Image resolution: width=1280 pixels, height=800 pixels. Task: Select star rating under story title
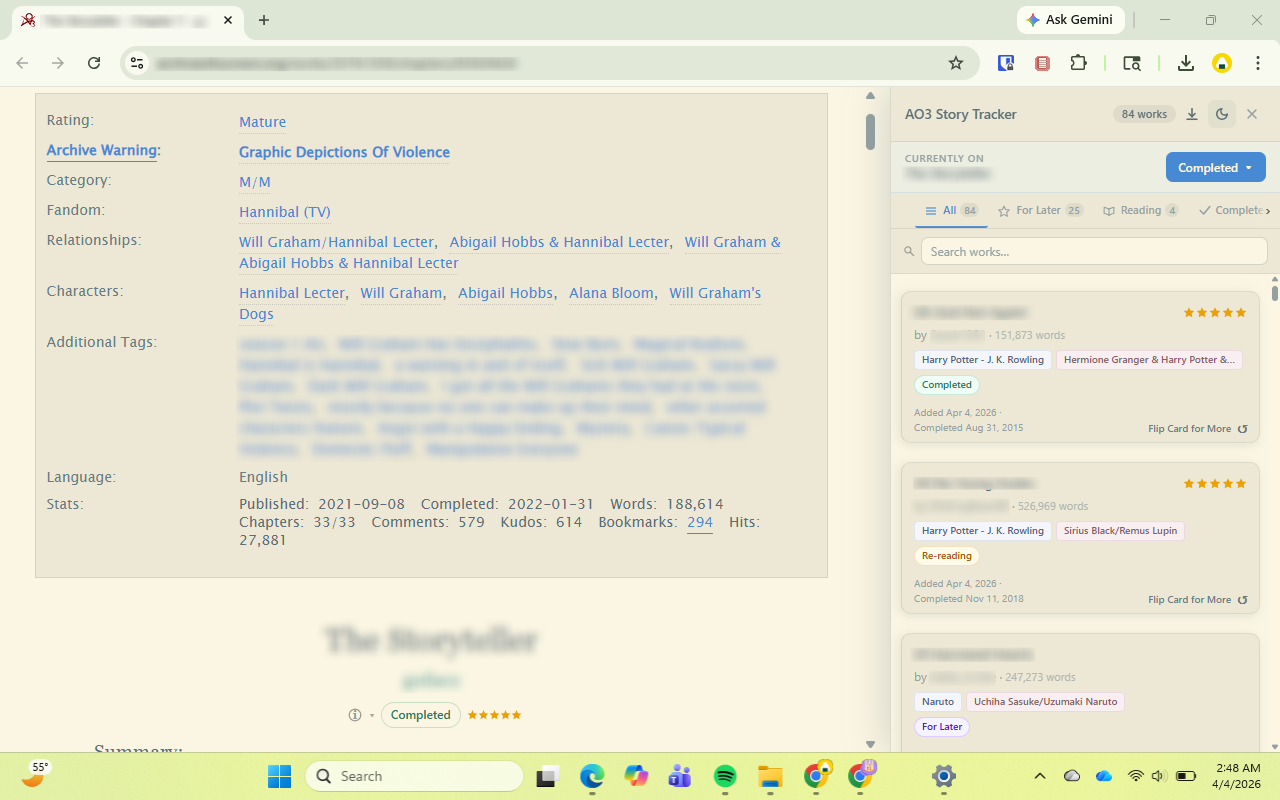click(x=494, y=715)
